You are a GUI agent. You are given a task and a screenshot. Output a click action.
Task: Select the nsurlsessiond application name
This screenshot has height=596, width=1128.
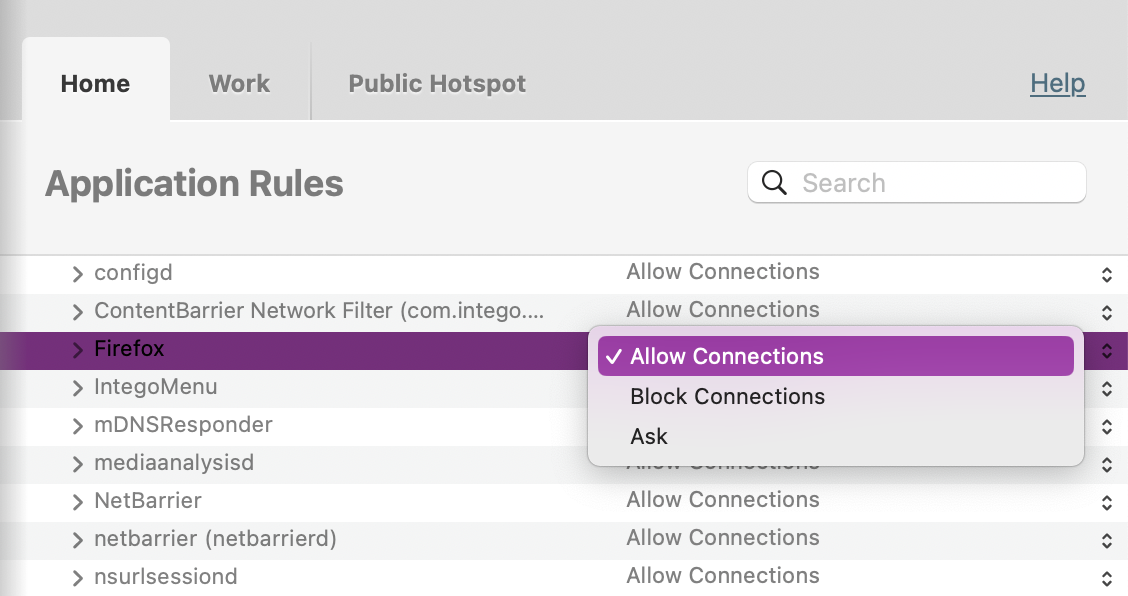(165, 577)
